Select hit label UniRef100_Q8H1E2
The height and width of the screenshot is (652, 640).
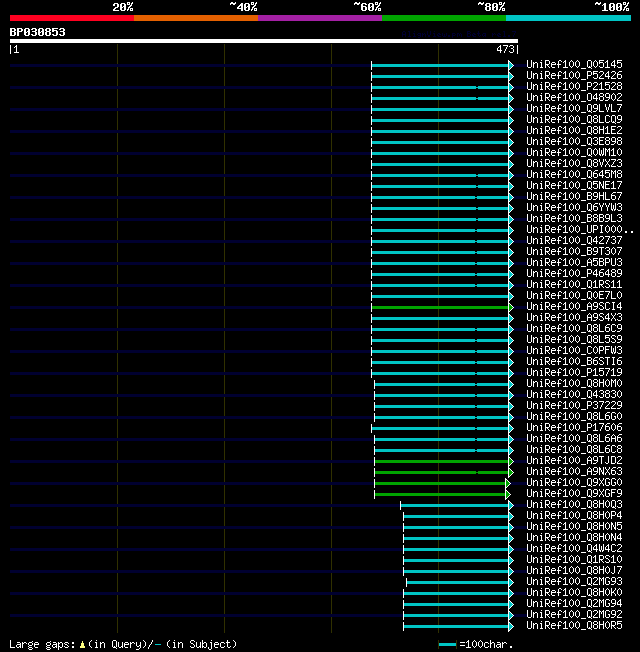coord(574,131)
